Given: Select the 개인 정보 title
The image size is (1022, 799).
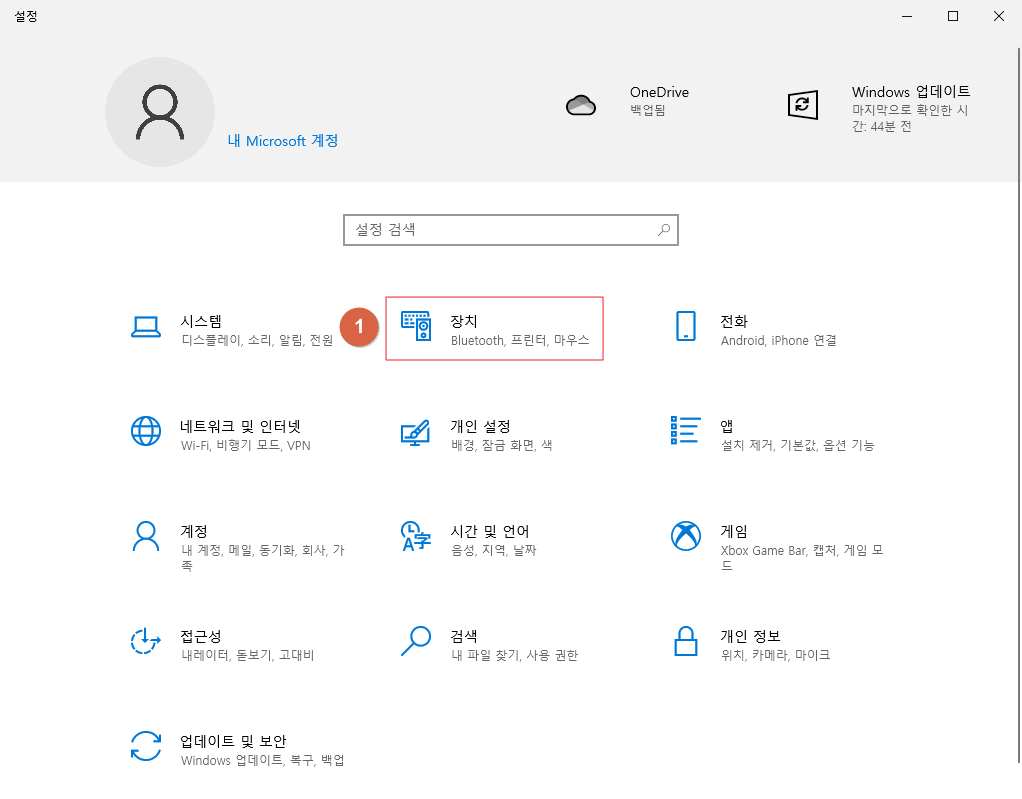Looking at the screenshot, I should (x=750, y=636).
